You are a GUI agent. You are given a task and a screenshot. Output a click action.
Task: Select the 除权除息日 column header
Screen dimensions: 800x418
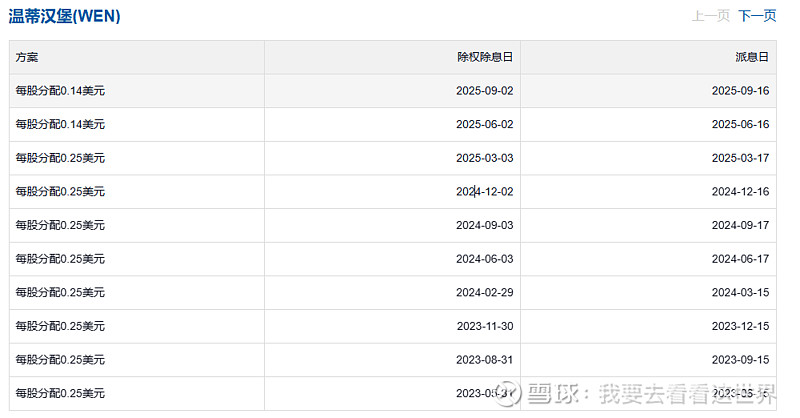(x=485, y=58)
